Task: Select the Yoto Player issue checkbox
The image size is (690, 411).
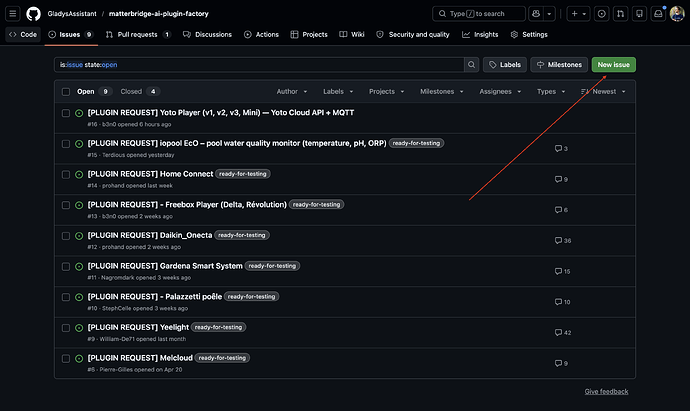Action: [66, 113]
